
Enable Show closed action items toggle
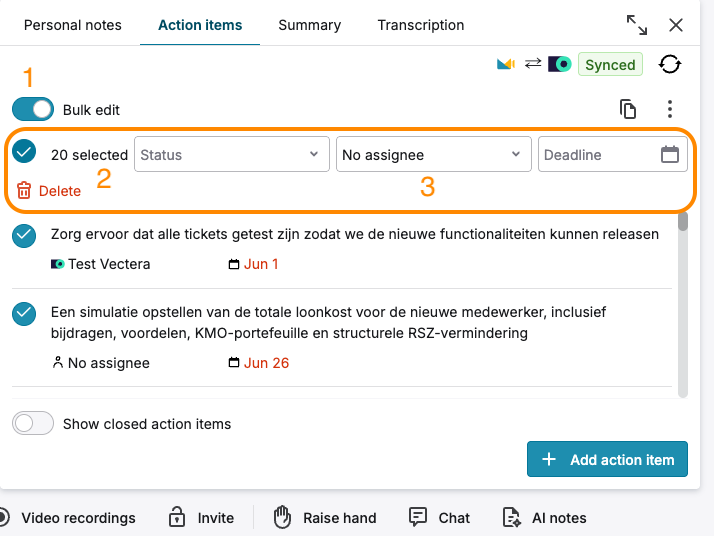(x=33, y=424)
